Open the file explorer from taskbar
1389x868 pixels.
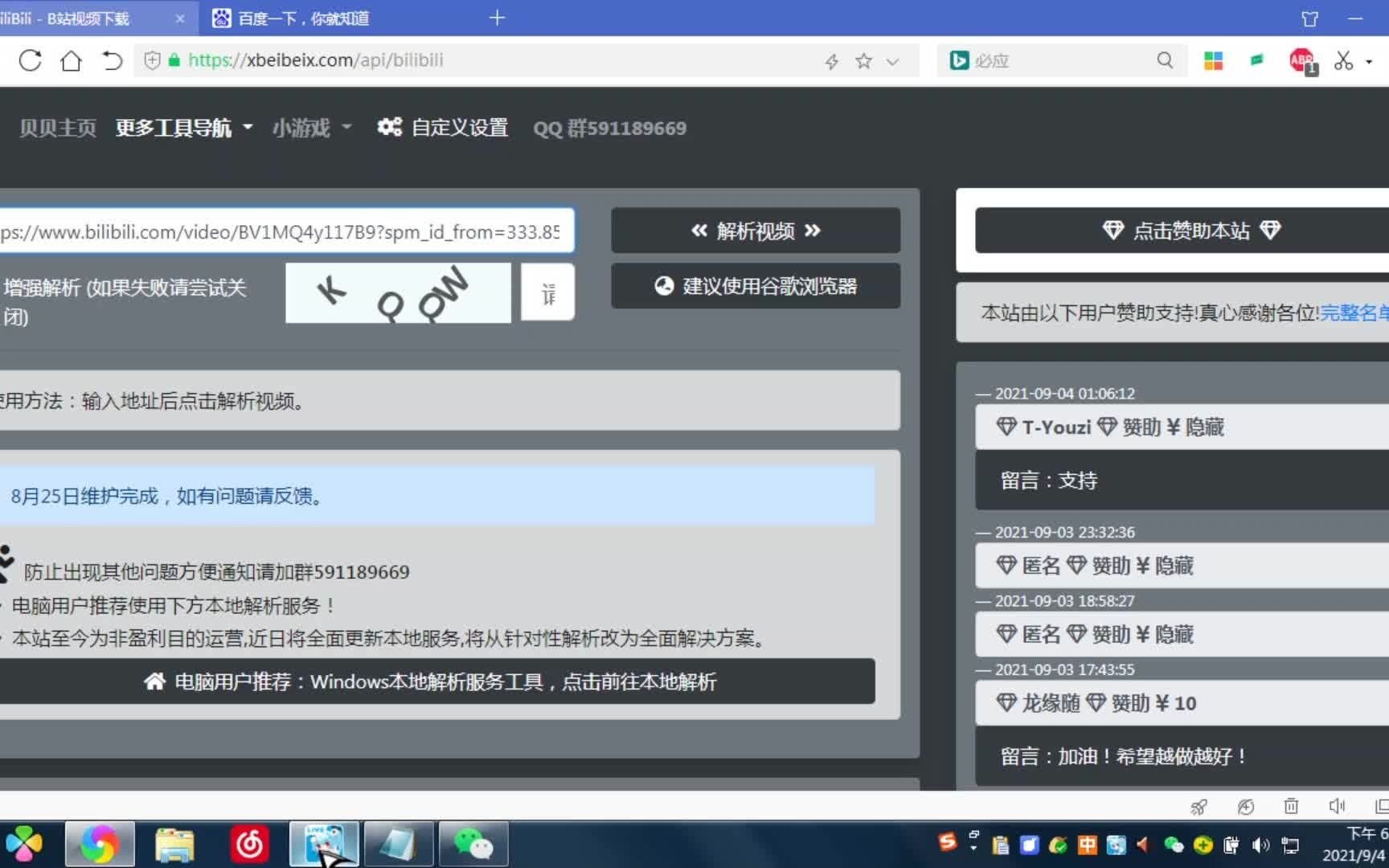[x=174, y=845]
